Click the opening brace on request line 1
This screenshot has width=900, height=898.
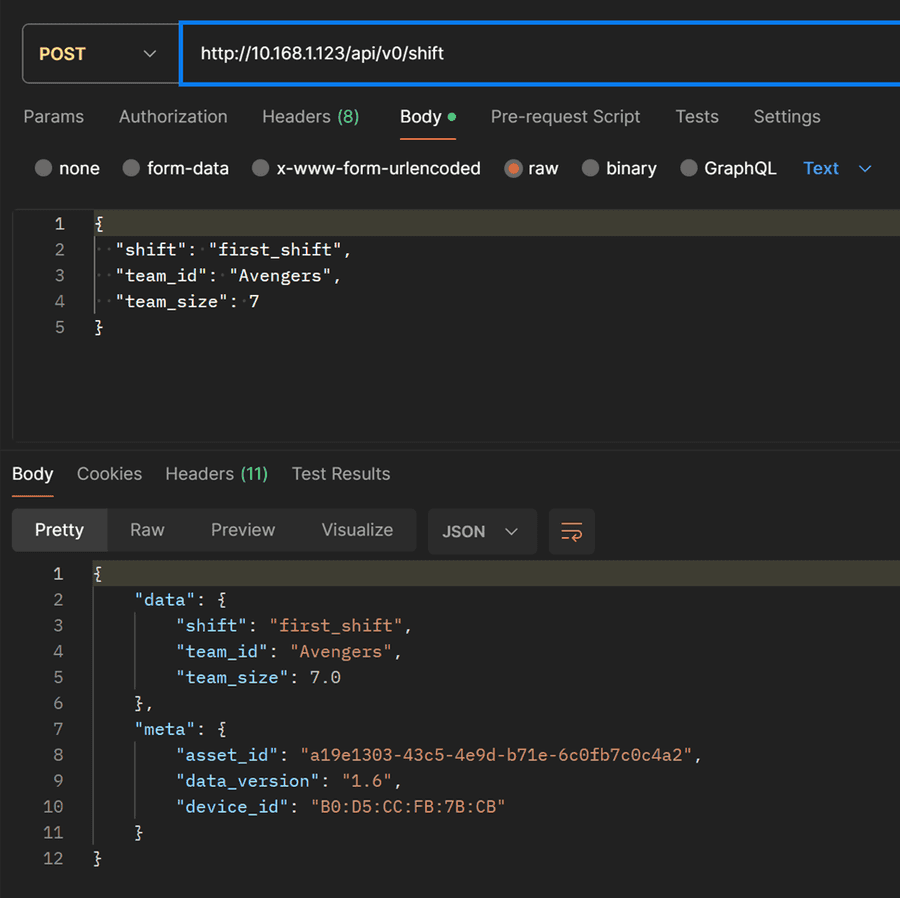click(99, 224)
